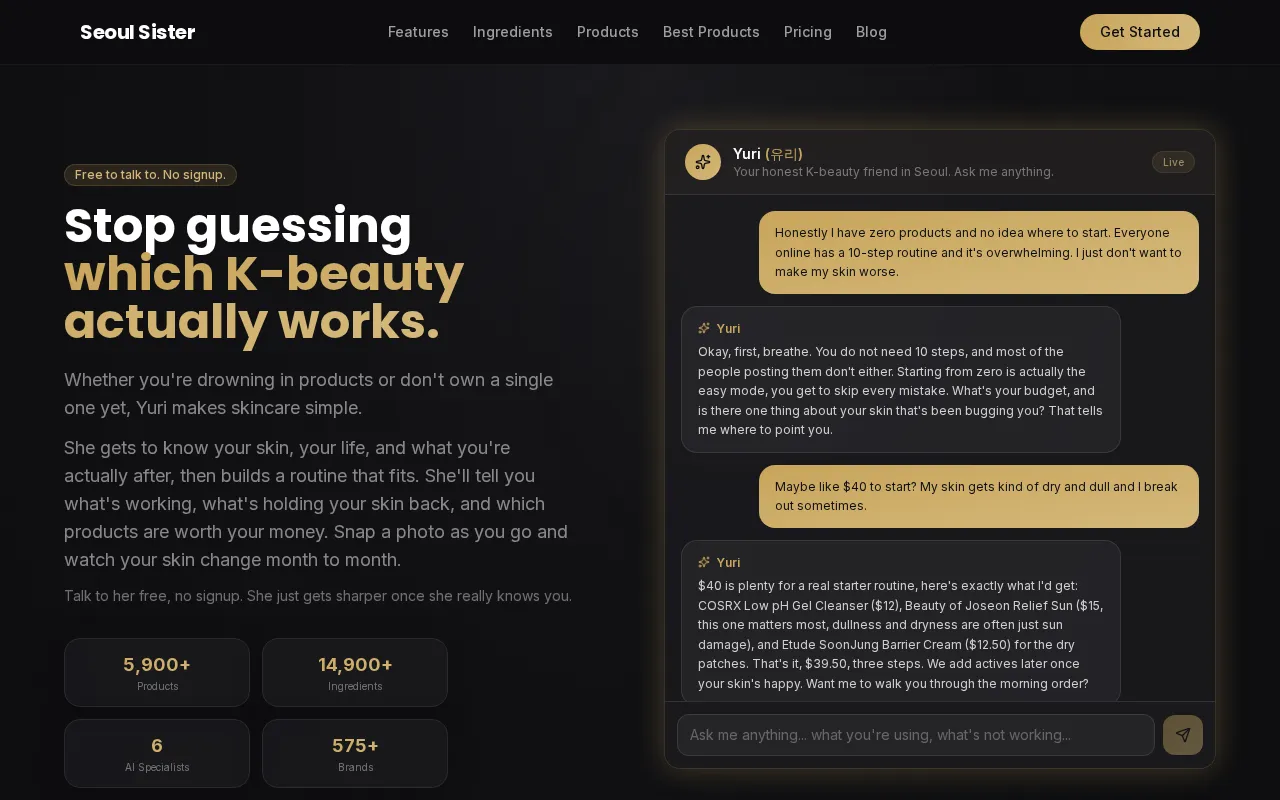
Task: Open the Features menu item
Action: (x=418, y=32)
